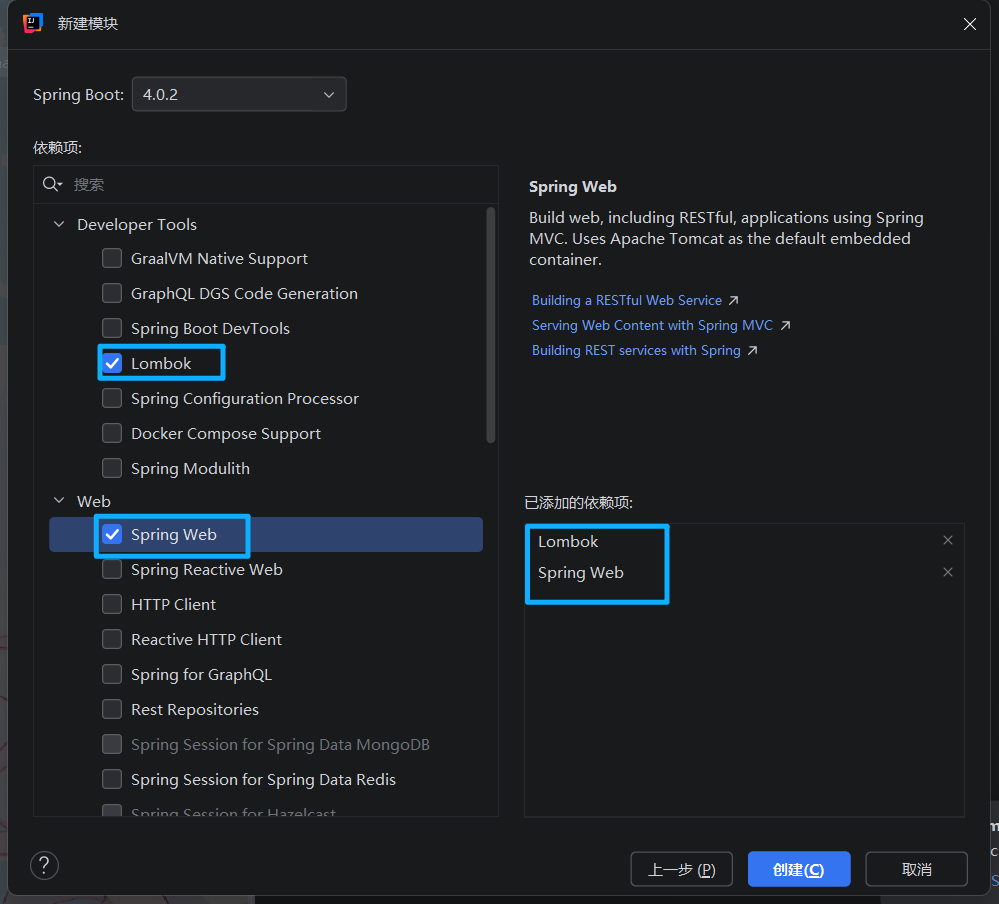
Task: Check Spring Session for Spring Data MongoDB
Action: pyautogui.click(x=112, y=745)
